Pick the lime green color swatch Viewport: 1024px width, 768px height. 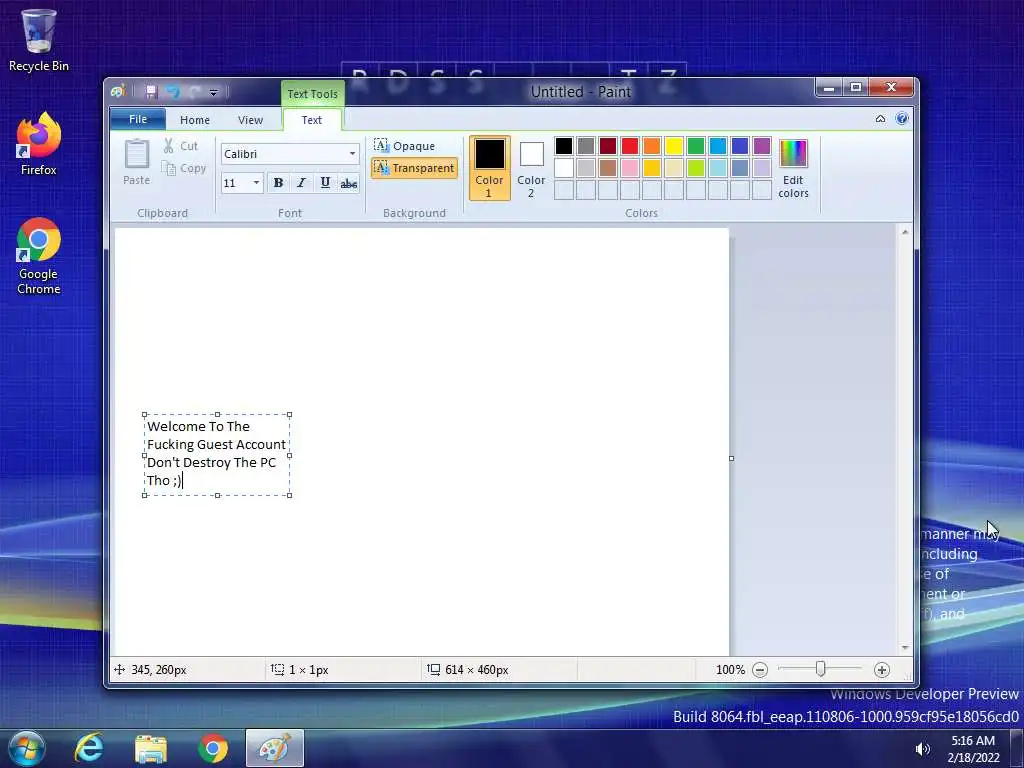696,168
